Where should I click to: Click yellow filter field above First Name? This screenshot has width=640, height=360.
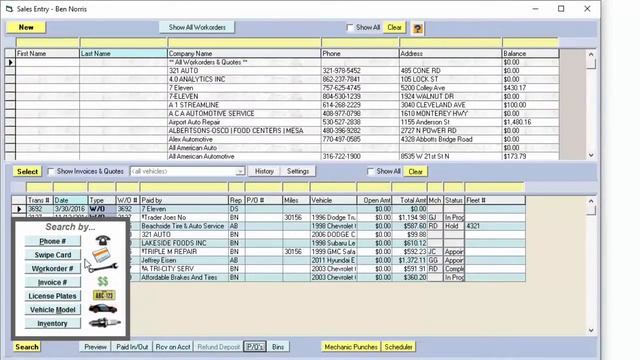[47, 43]
